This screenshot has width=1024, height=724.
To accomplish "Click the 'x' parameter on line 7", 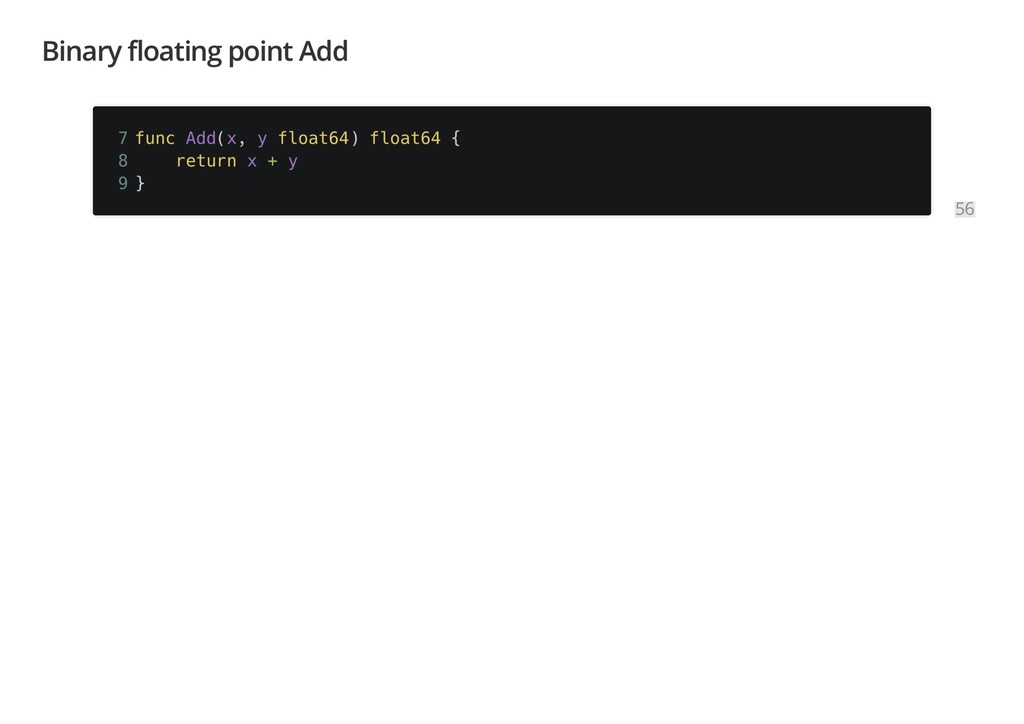I will [x=231, y=139].
